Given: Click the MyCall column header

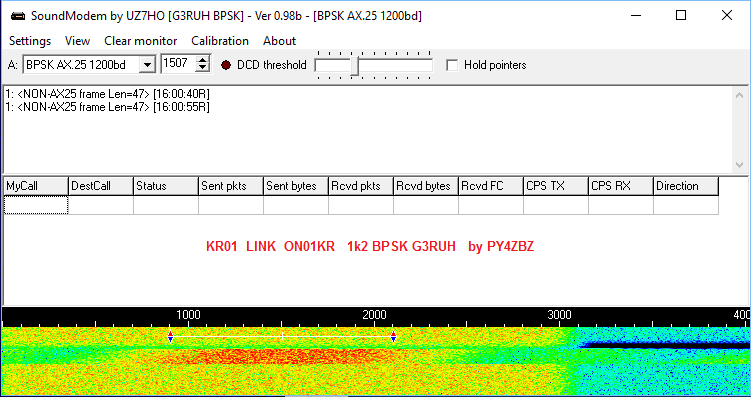Looking at the screenshot, I should [x=36, y=186].
